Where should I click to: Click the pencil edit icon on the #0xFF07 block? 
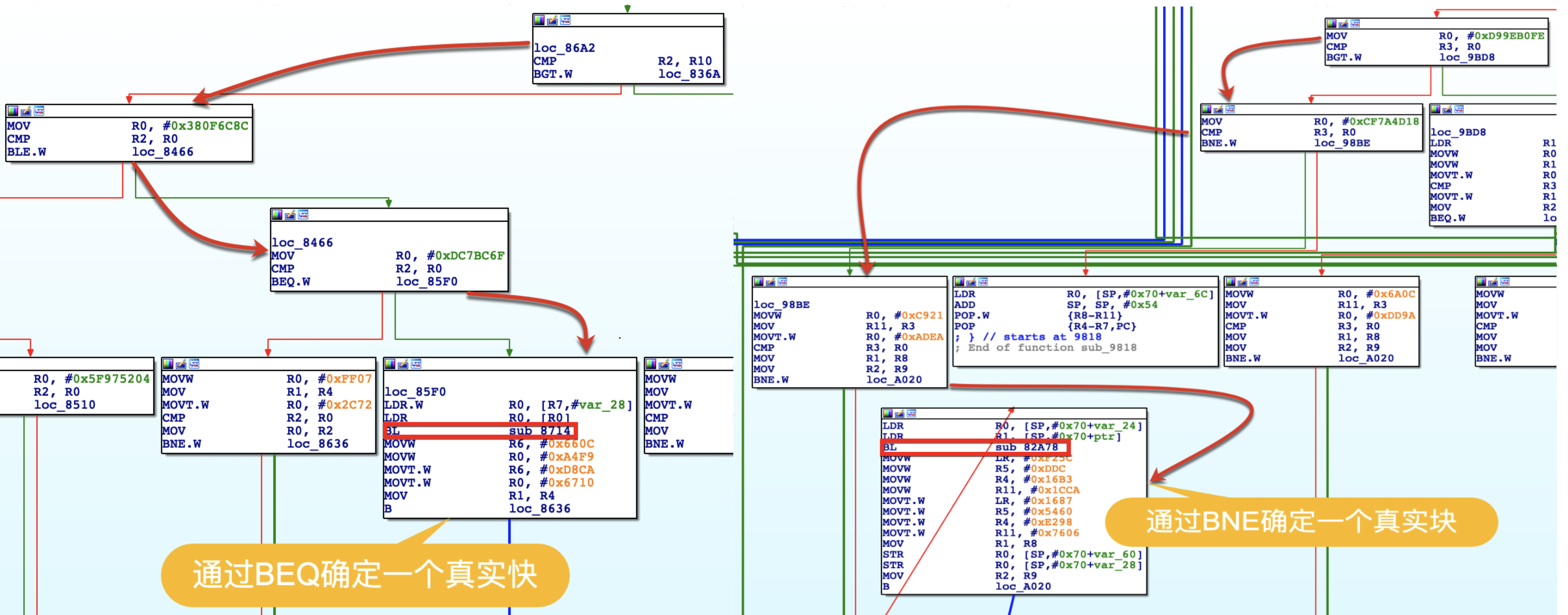[x=181, y=364]
